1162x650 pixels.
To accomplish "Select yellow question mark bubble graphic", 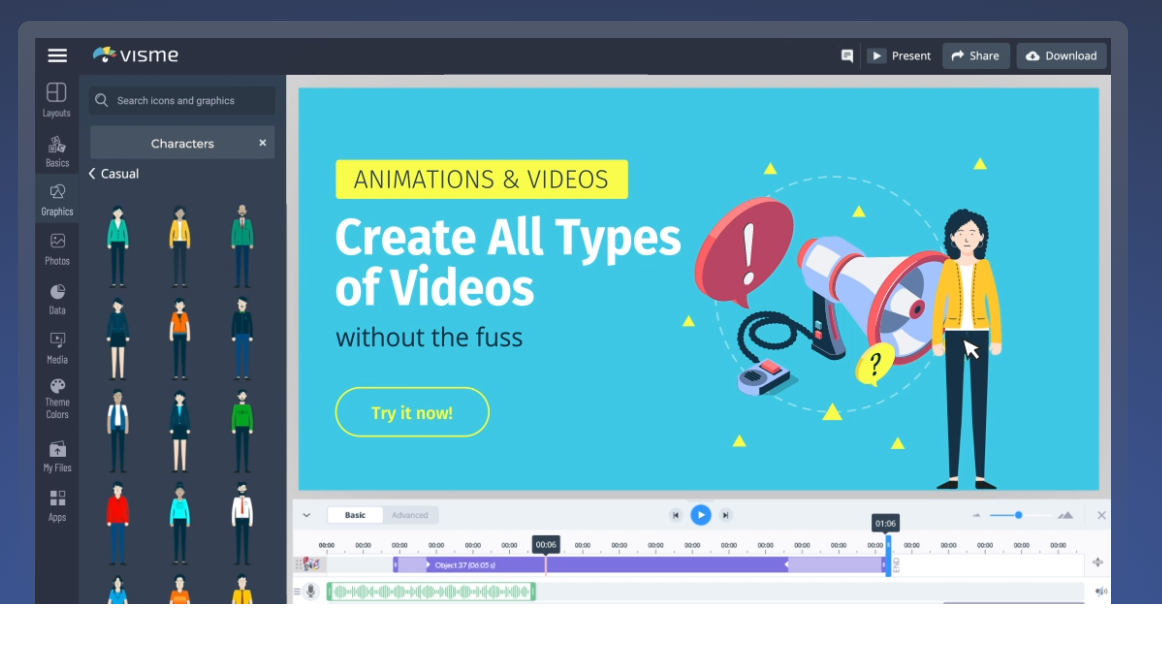I will 874,365.
